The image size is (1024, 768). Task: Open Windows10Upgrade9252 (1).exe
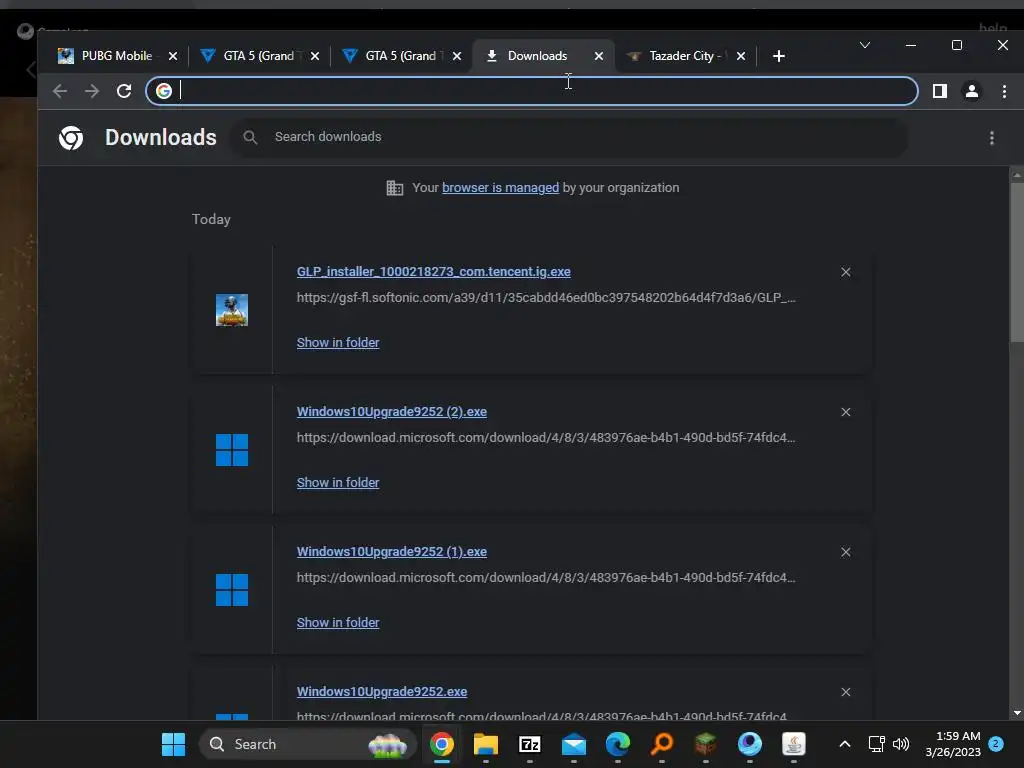pyautogui.click(x=392, y=552)
